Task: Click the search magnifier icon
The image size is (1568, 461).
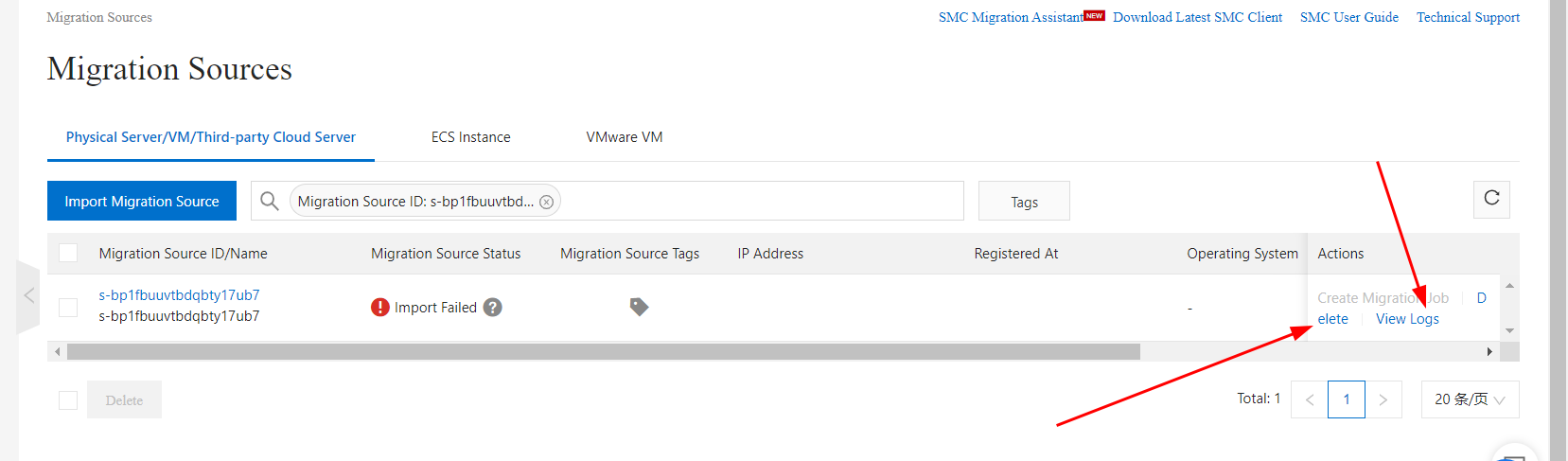Action: click(270, 201)
